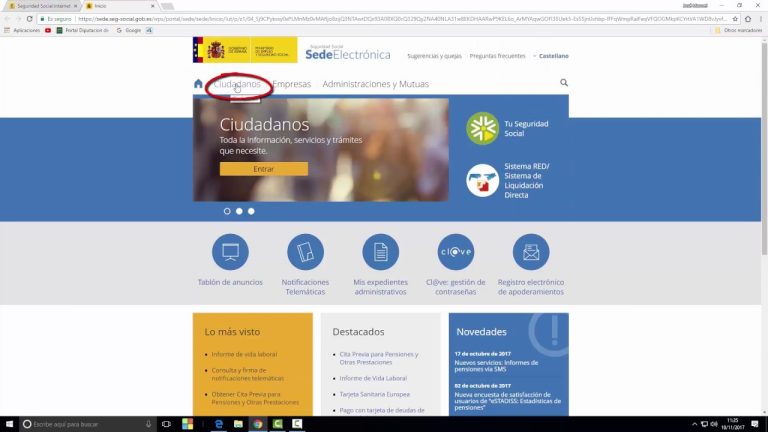The height and width of the screenshot is (432, 768).
Task: Open Registro electrónico de apoderamientos icon
Action: coord(531,252)
